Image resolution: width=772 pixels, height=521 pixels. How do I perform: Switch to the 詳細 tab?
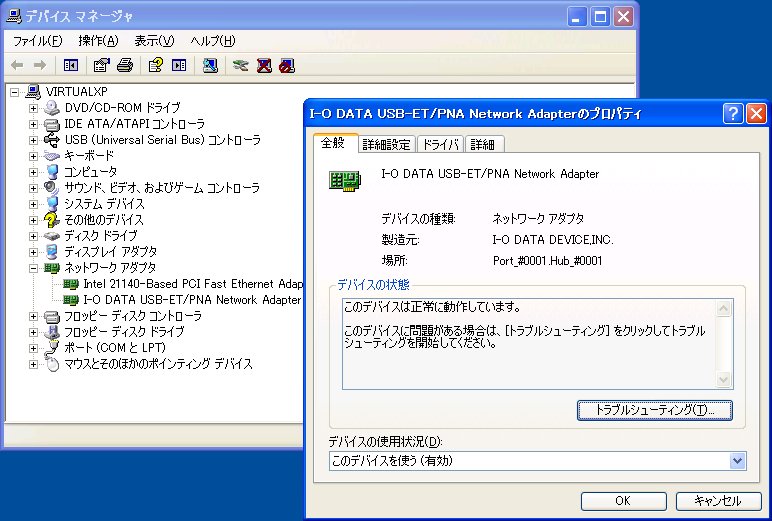click(x=483, y=144)
